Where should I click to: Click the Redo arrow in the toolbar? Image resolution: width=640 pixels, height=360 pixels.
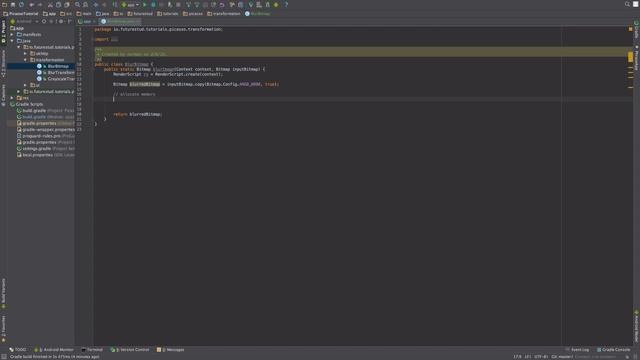(40, 4)
